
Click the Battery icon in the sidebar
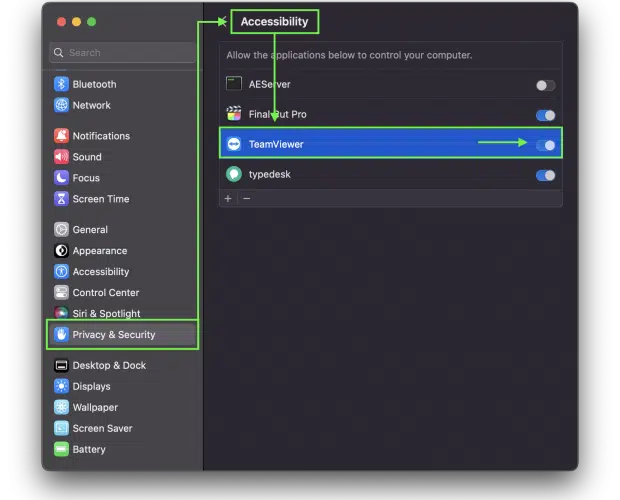pyautogui.click(x=61, y=449)
